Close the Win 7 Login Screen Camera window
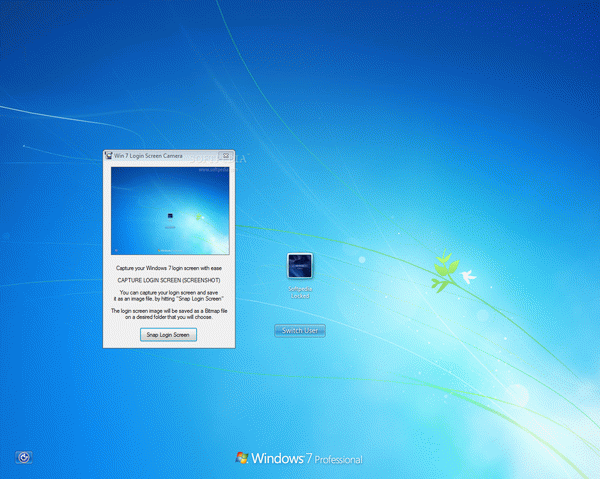The height and width of the screenshot is (479, 600). click(x=226, y=156)
